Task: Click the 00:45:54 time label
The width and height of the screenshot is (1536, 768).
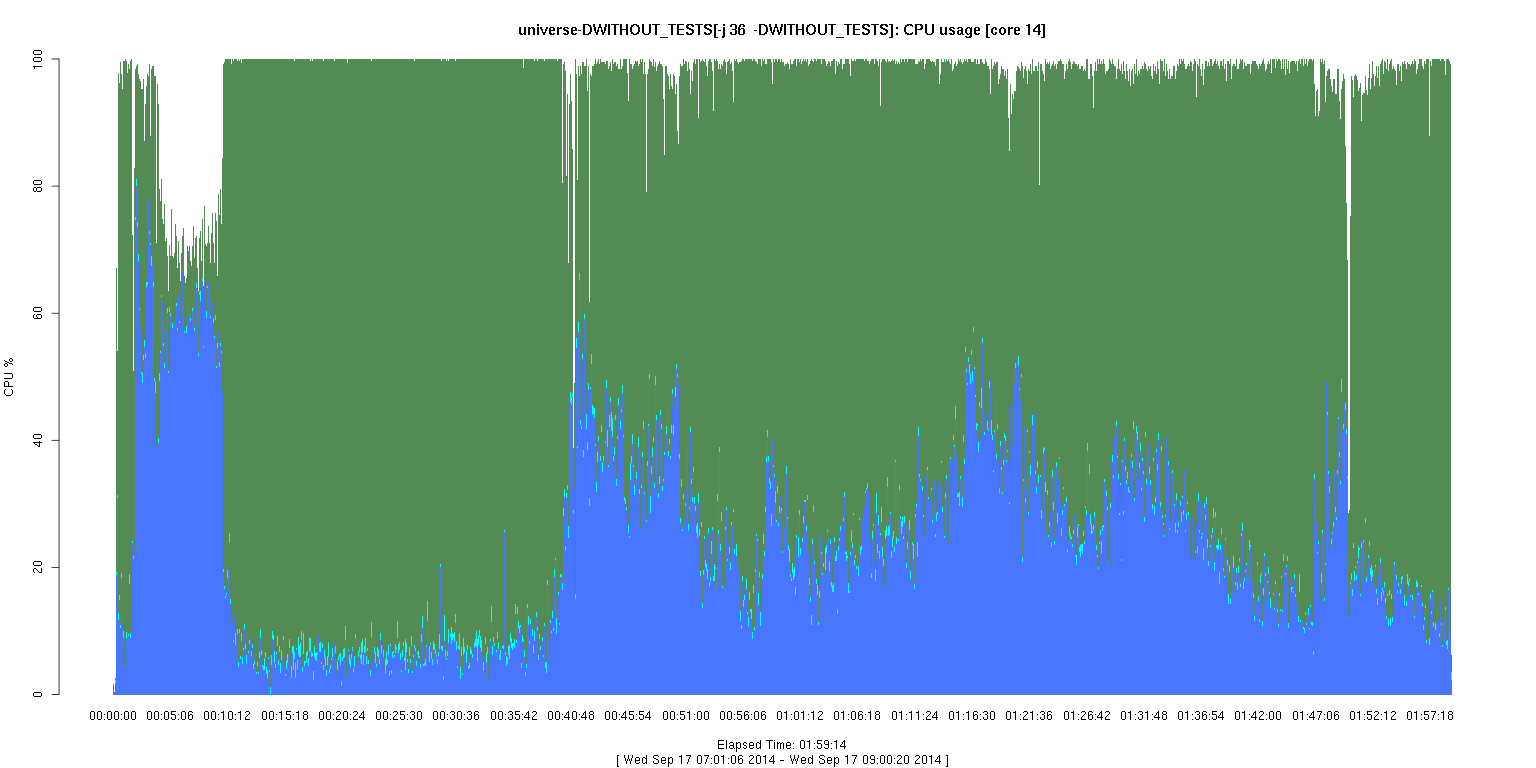Action: click(x=629, y=716)
